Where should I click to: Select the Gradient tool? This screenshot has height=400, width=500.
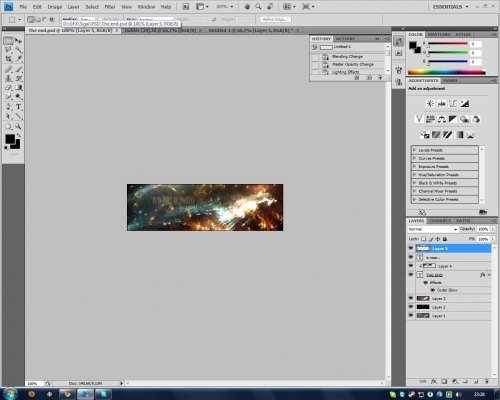pyautogui.click(x=18, y=88)
